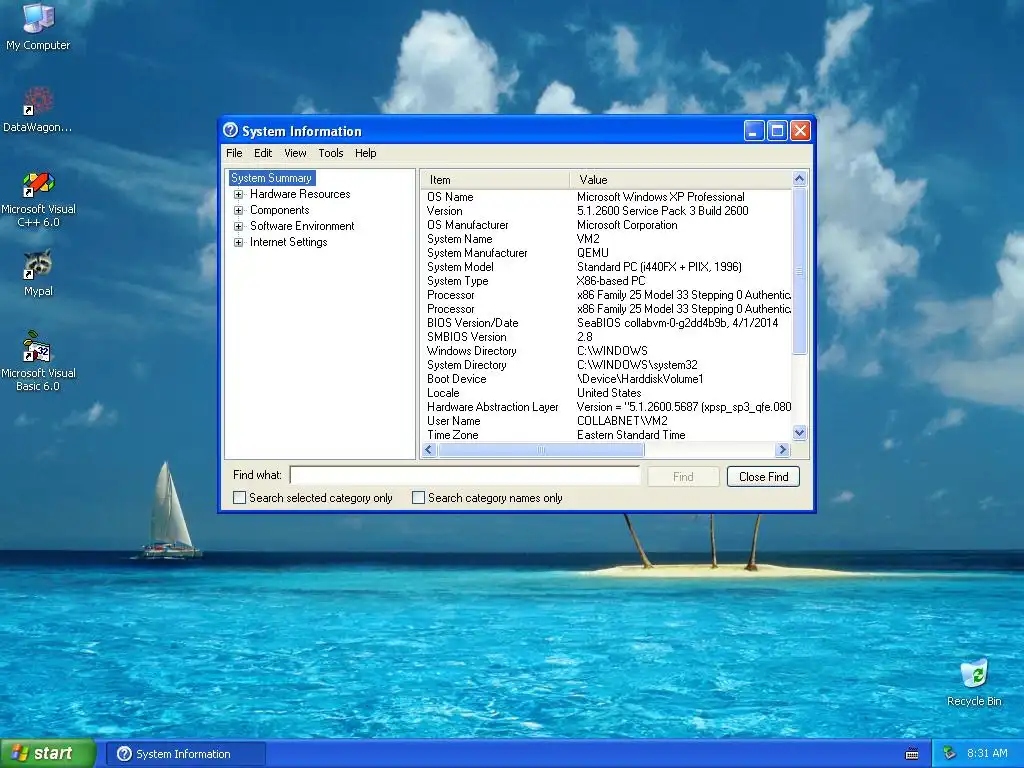Open the Help menu

[366, 153]
